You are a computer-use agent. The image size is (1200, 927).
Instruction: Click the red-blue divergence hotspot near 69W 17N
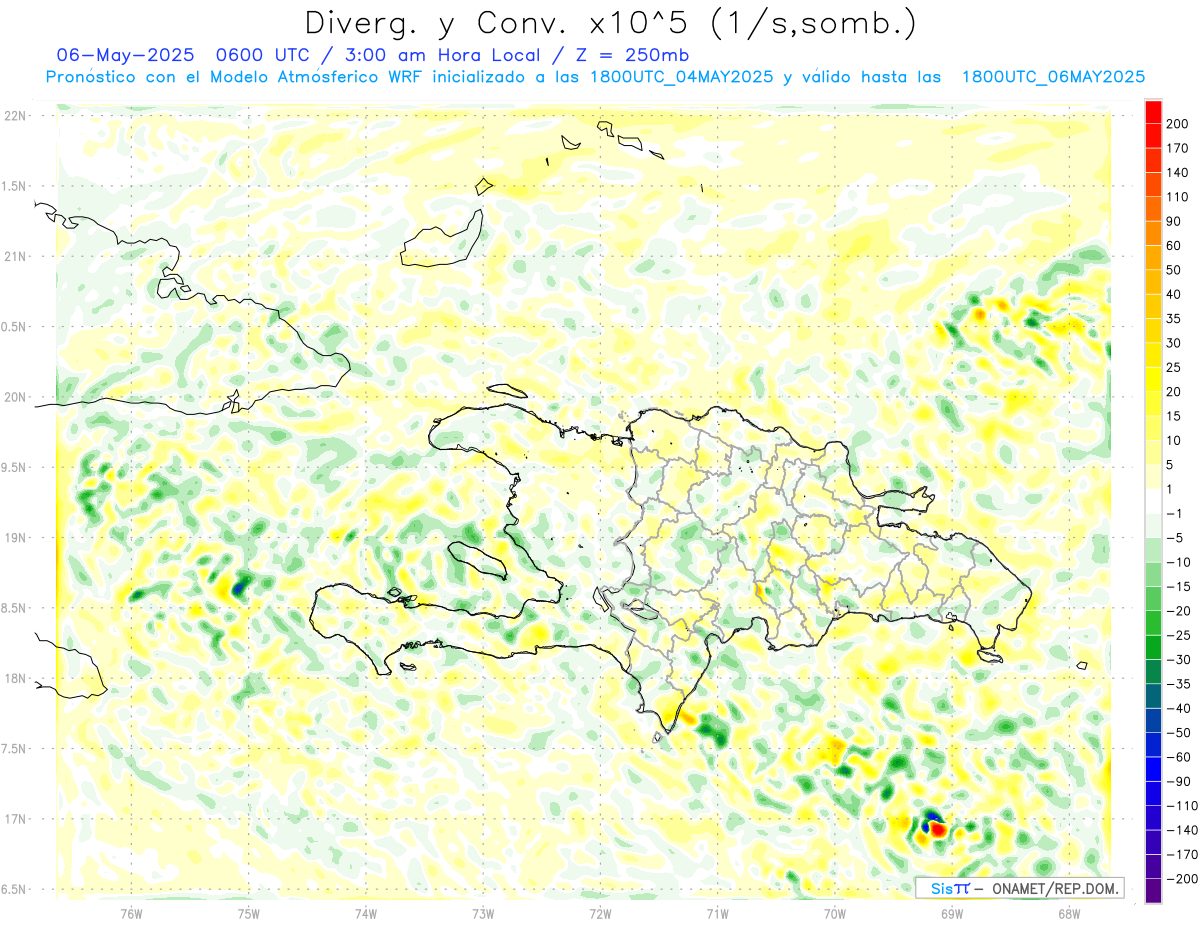(936, 827)
